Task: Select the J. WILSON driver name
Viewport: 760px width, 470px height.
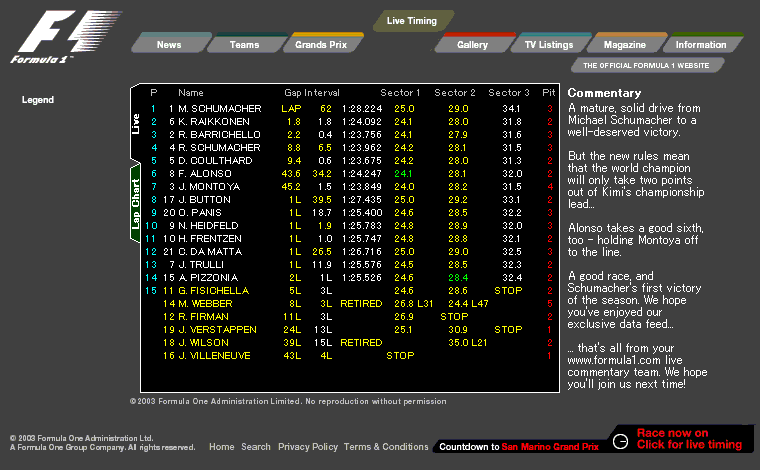Action: [203, 343]
